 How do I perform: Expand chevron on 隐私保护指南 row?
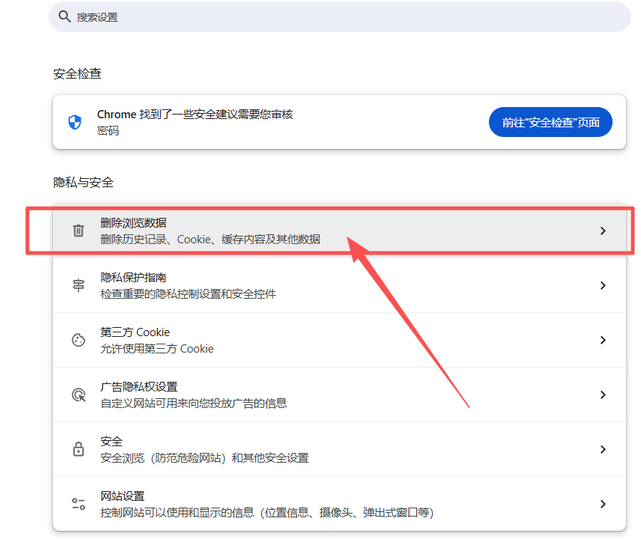coord(603,285)
